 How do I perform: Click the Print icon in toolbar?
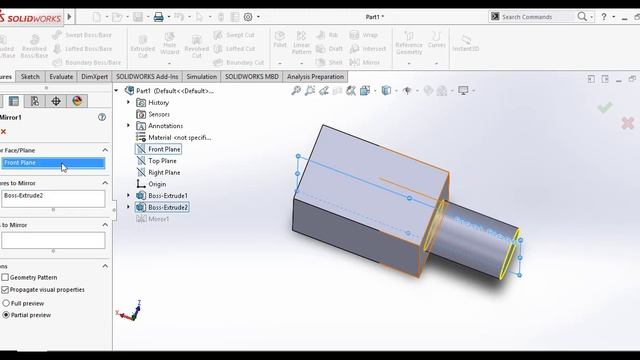(159, 17)
